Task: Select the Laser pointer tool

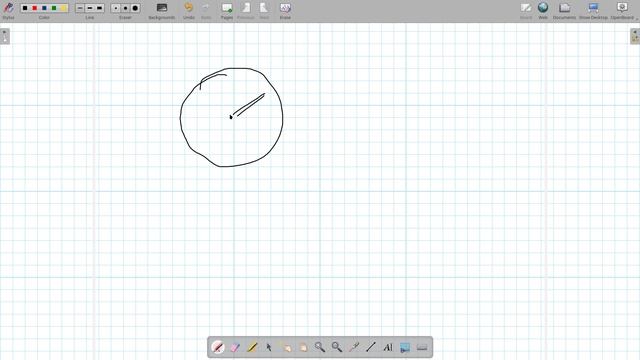Action: pyautogui.click(x=354, y=347)
